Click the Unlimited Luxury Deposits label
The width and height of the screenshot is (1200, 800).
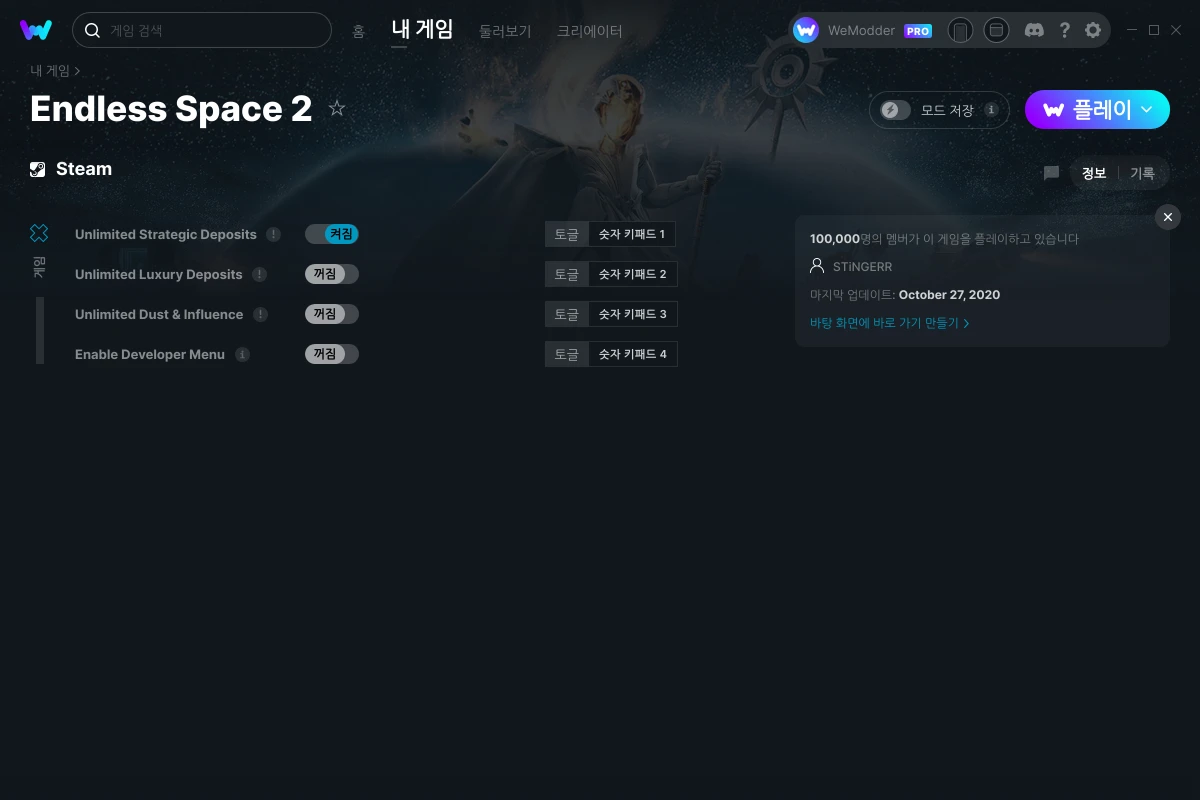click(159, 274)
